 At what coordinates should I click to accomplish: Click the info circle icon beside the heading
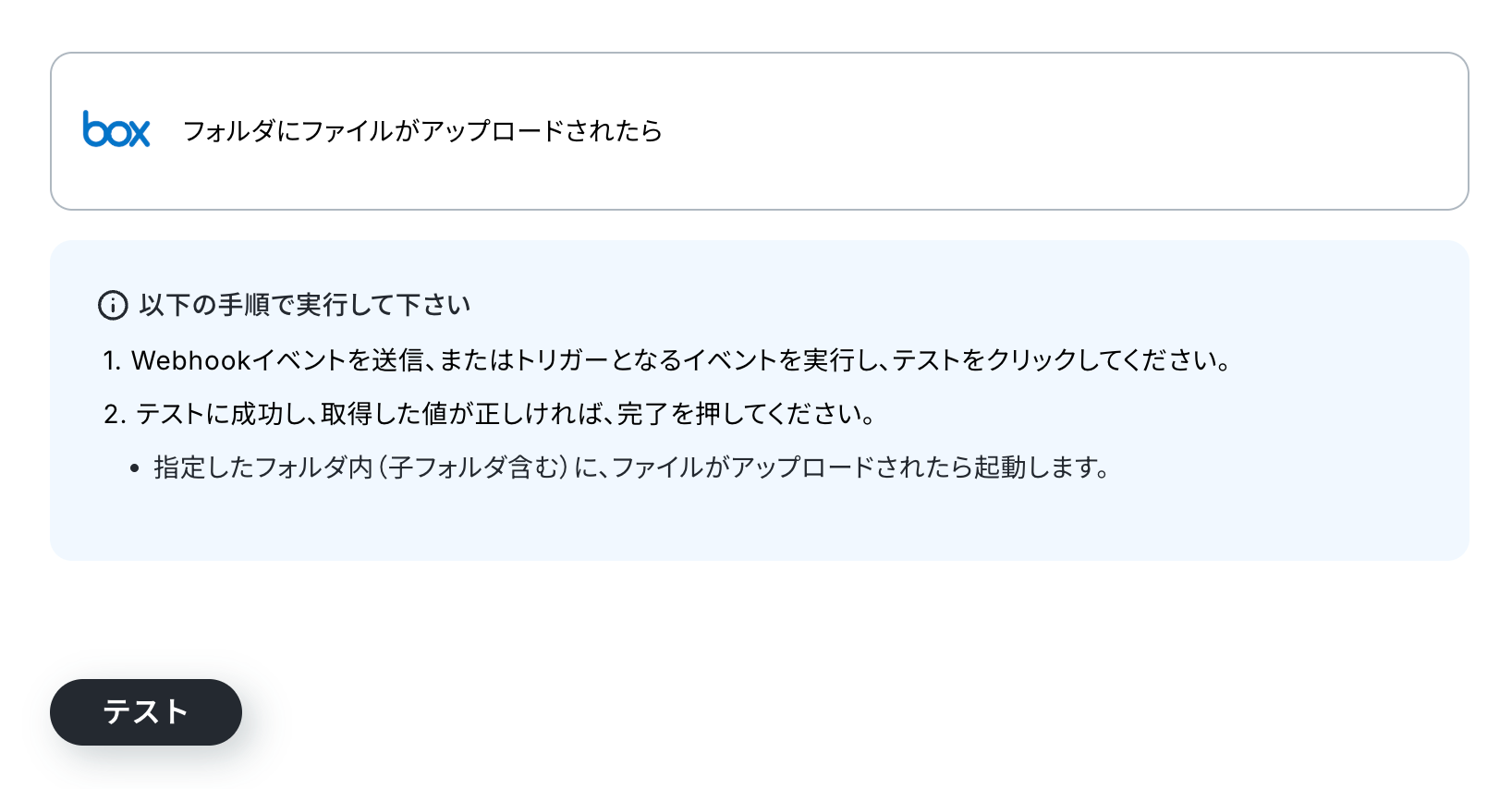[113, 305]
